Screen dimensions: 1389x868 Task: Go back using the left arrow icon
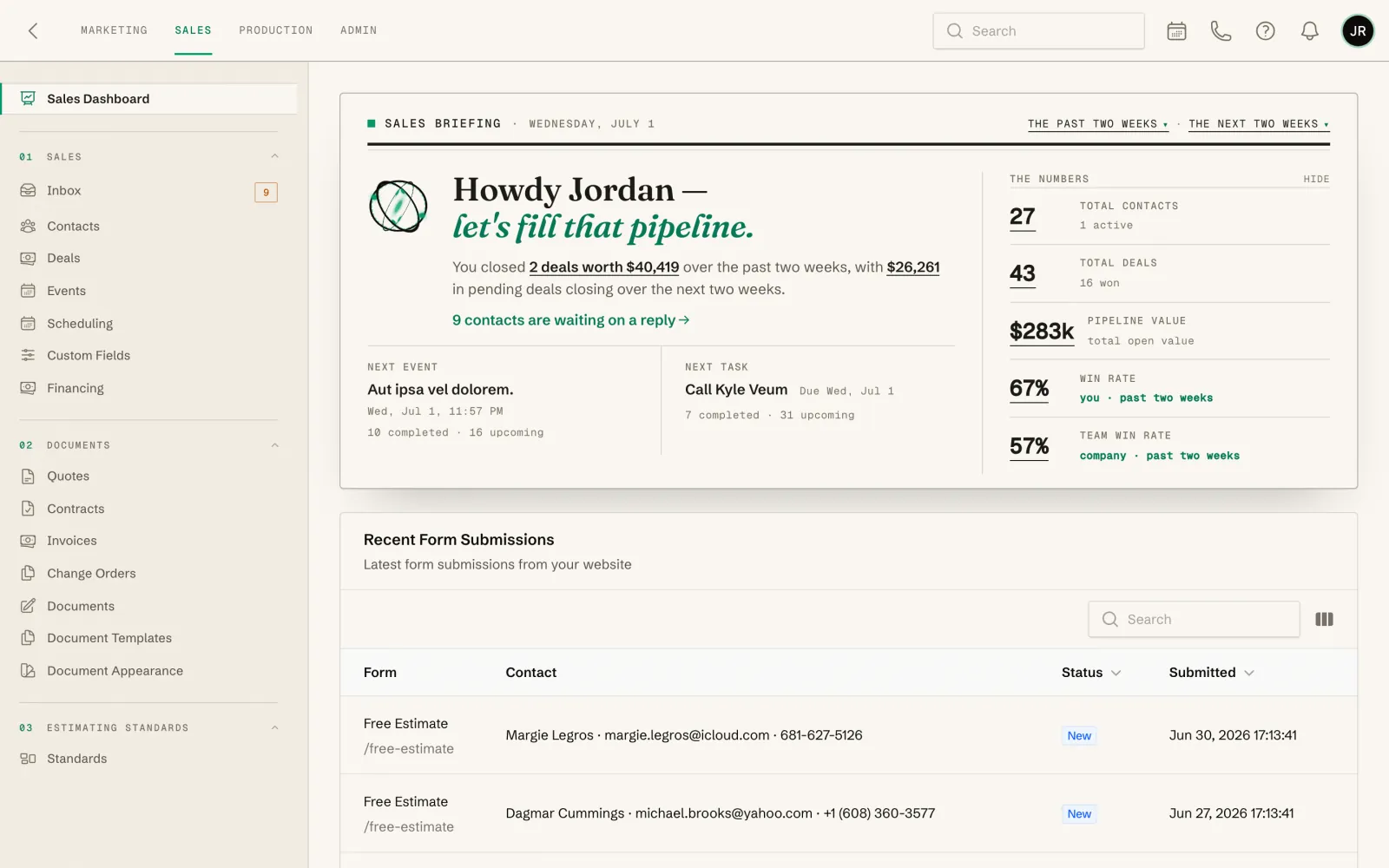[33, 31]
